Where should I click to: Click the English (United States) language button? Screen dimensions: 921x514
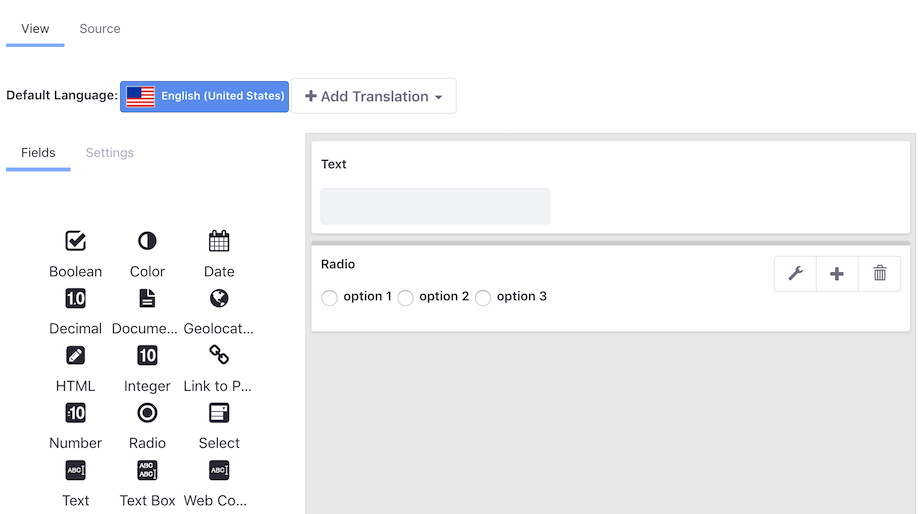[204, 96]
